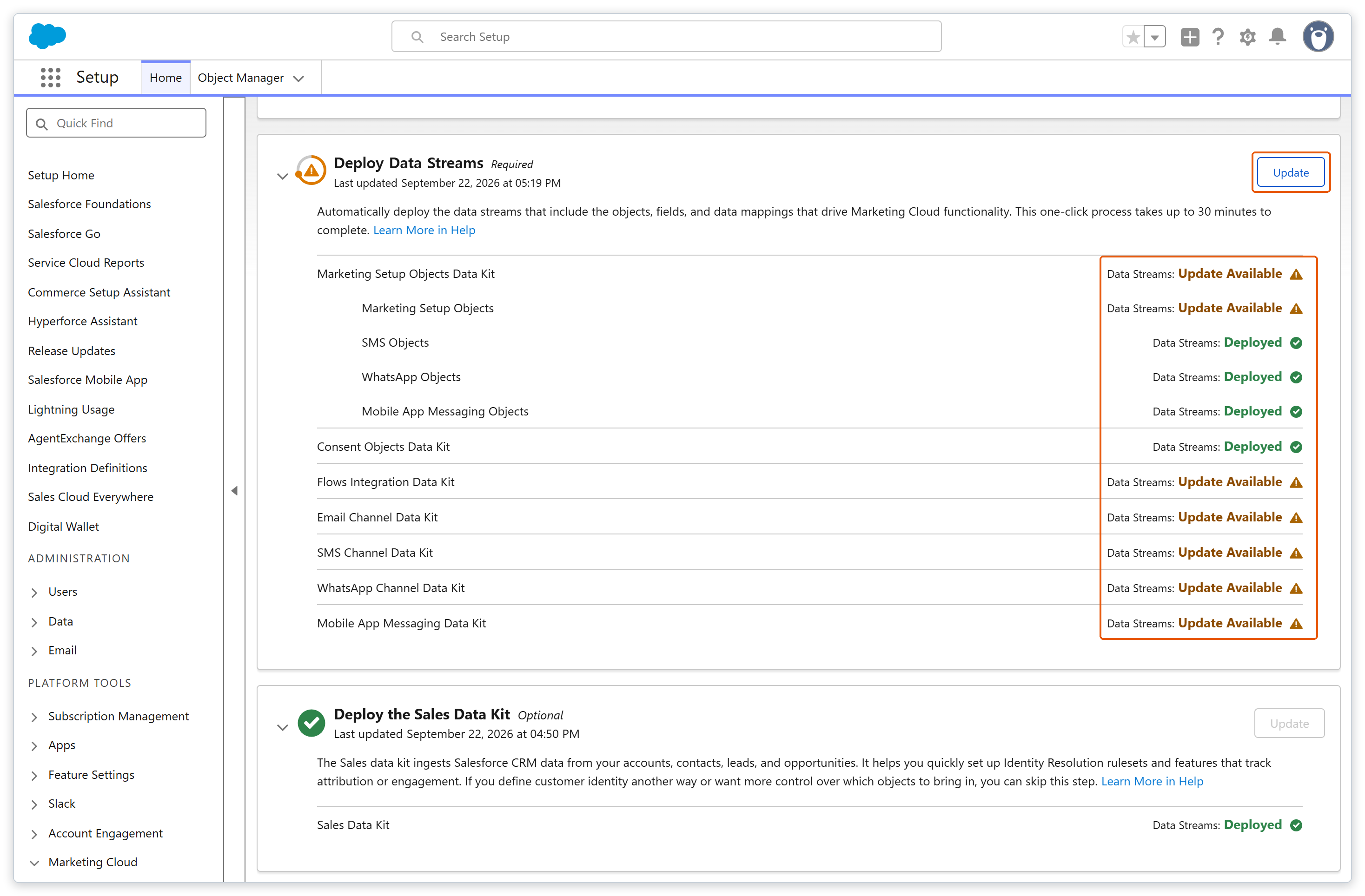Expand the Subscription Management tree item
This screenshot has height=896, width=1365.
click(34, 717)
